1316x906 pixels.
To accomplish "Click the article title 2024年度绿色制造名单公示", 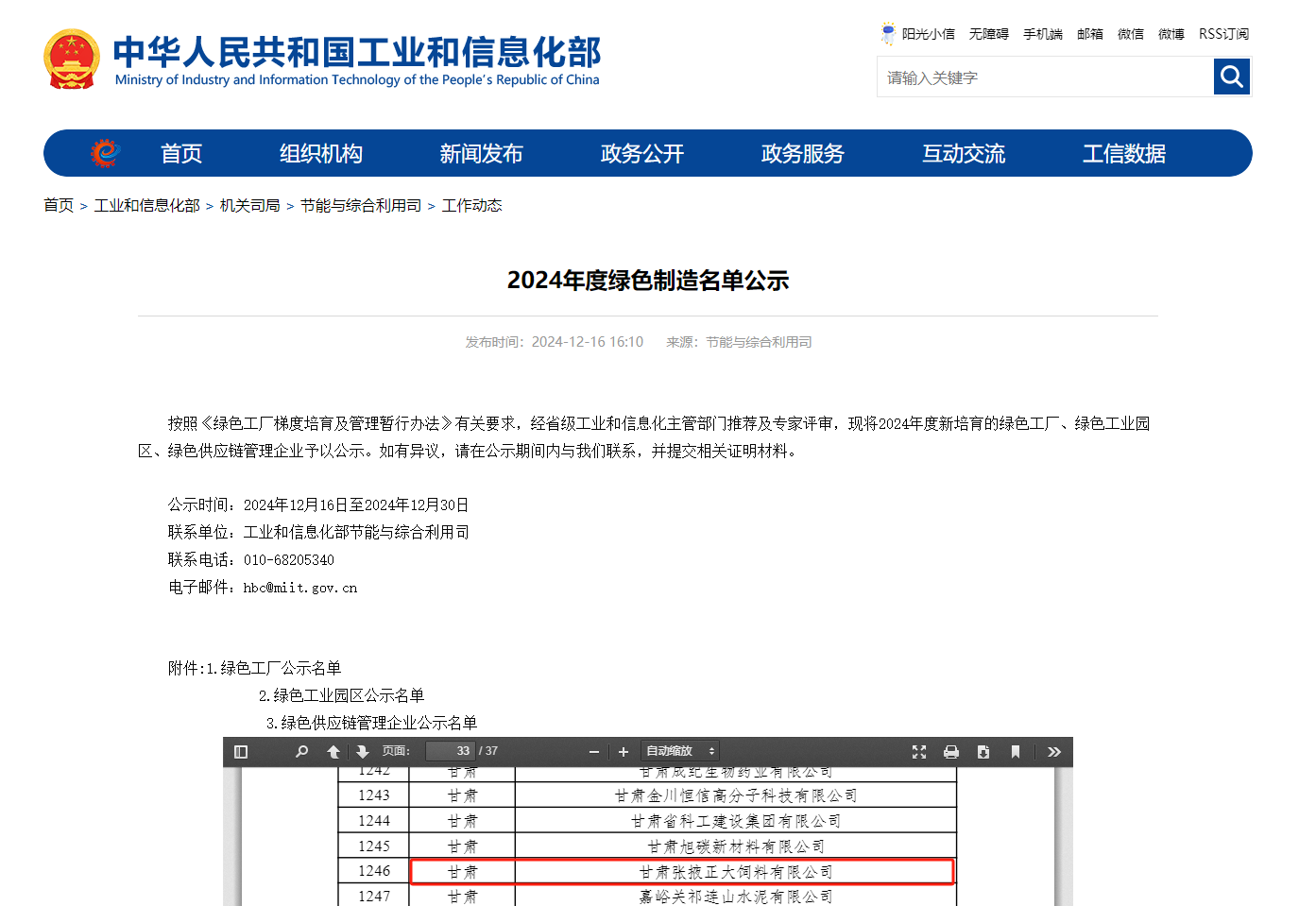I will (x=648, y=281).
